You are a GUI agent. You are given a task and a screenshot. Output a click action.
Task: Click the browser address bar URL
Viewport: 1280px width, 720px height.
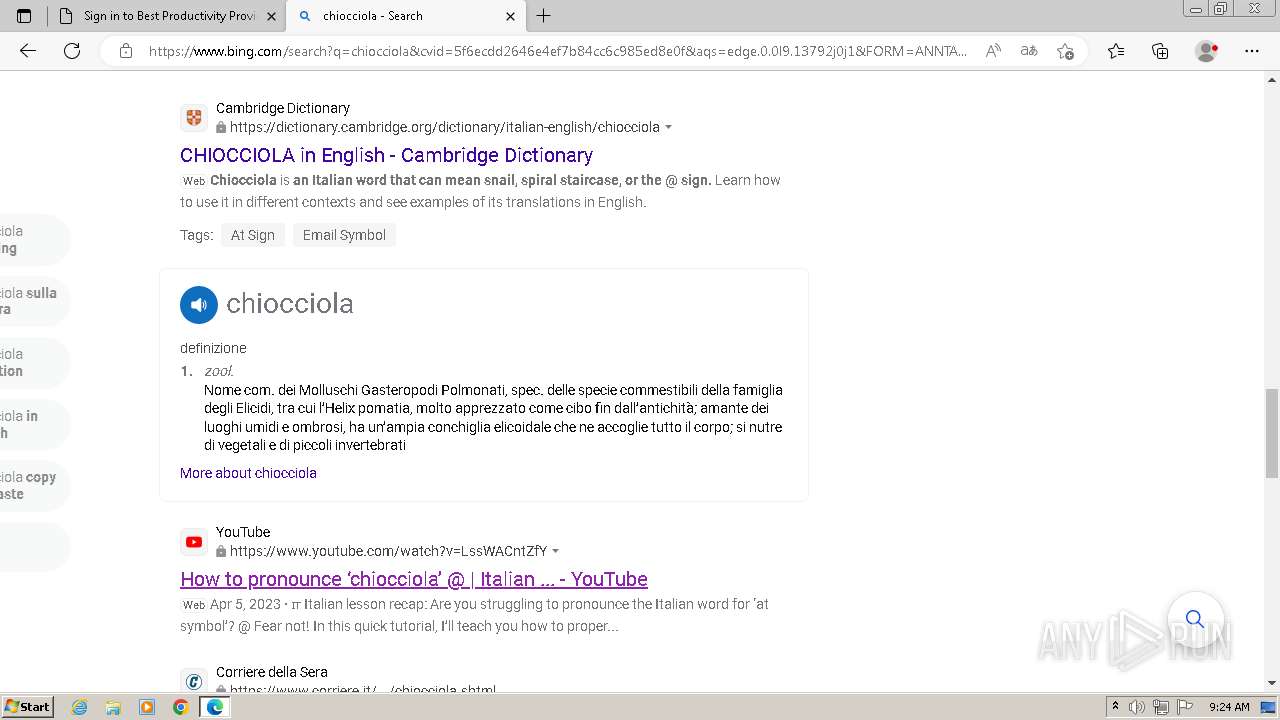tap(558, 51)
